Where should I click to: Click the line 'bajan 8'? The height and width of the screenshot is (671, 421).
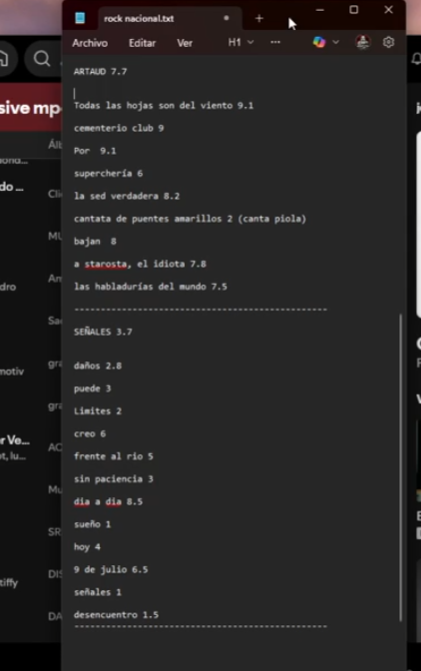click(x=95, y=241)
